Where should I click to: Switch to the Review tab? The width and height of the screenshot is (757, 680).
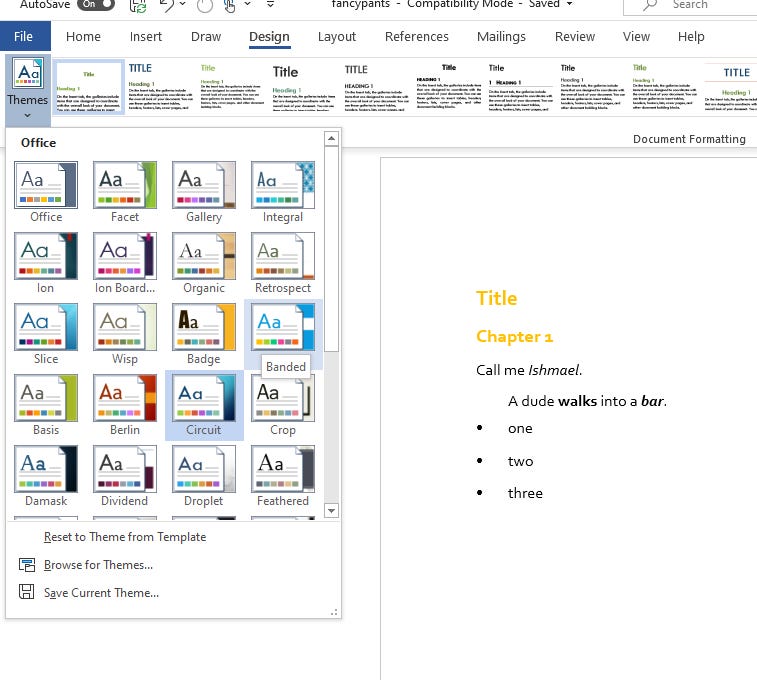click(575, 37)
